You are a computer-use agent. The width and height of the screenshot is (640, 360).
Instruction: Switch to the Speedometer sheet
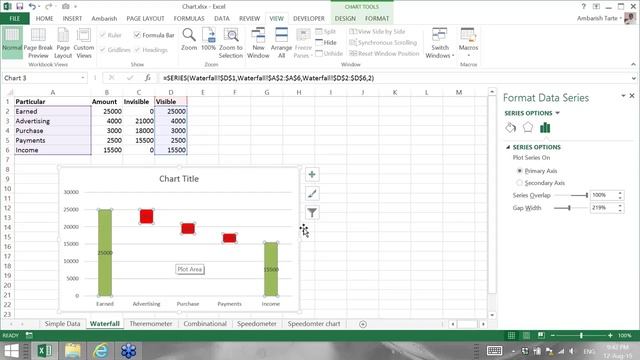point(257,324)
